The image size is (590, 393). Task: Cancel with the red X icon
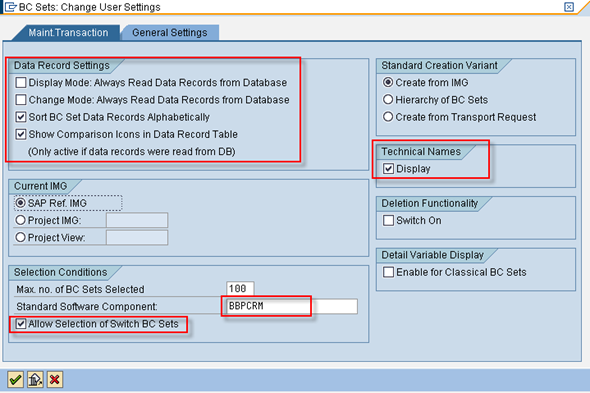coord(55,379)
